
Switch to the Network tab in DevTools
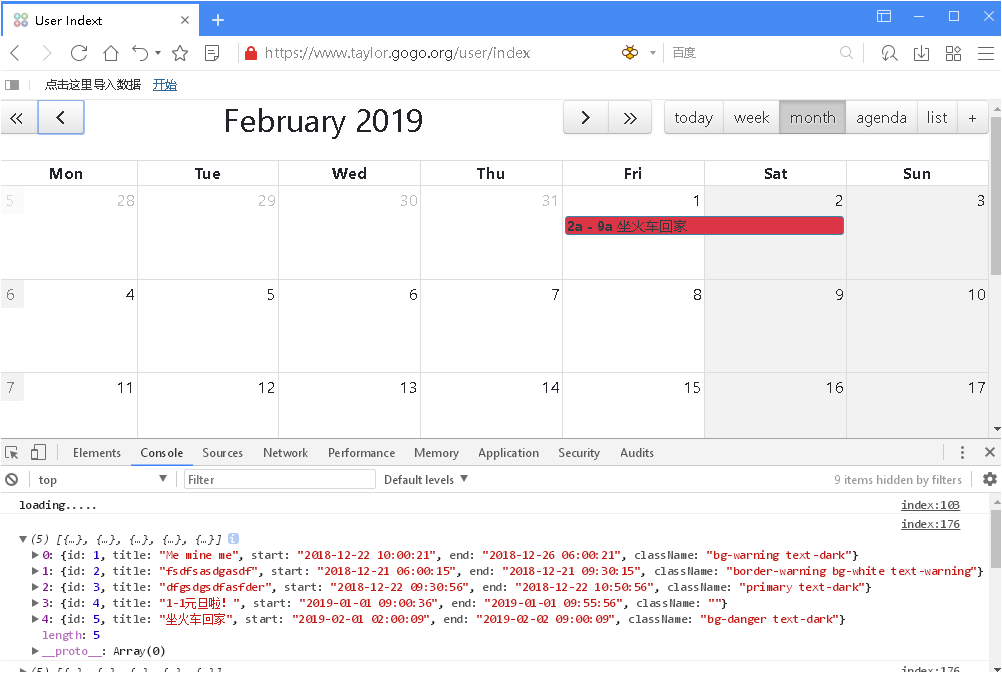285,452
